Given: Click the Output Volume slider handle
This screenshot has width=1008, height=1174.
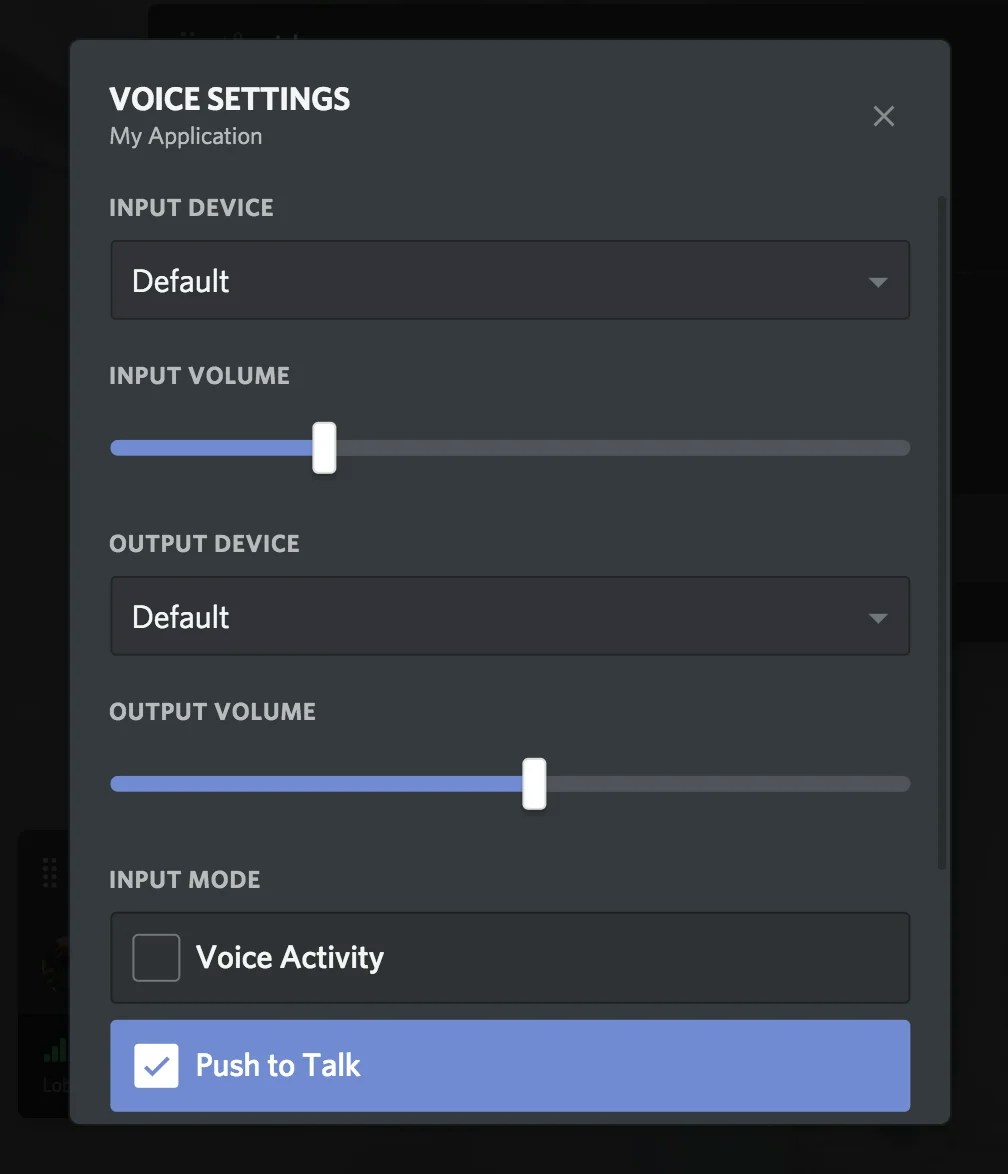Looking at the screenshot, I should pyautogui.click(x=533, y=784).
